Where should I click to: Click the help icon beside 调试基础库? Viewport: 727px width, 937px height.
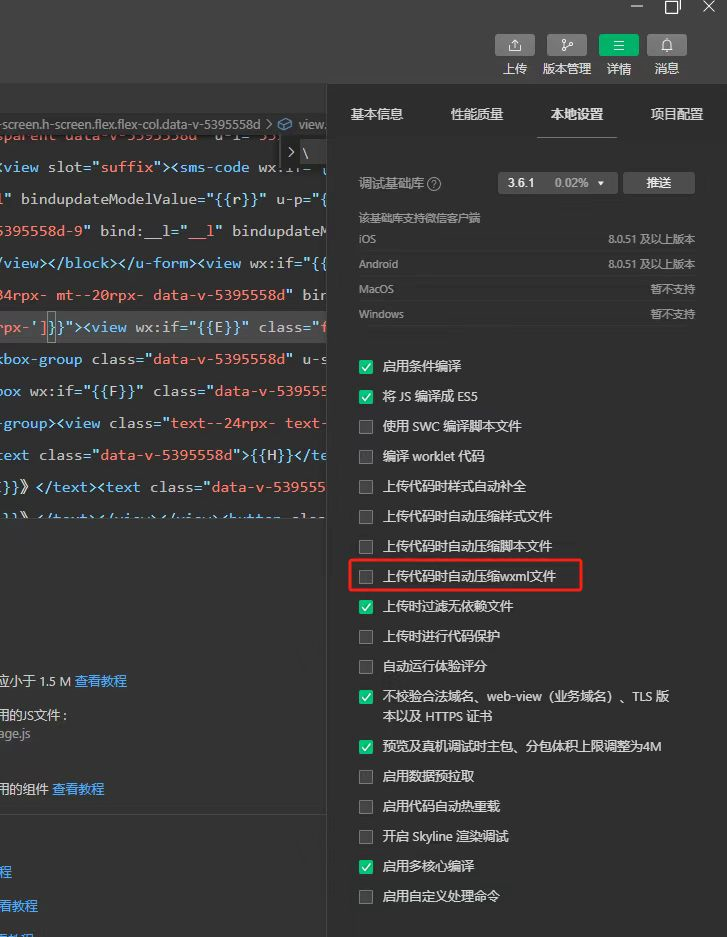pos(434,184)
